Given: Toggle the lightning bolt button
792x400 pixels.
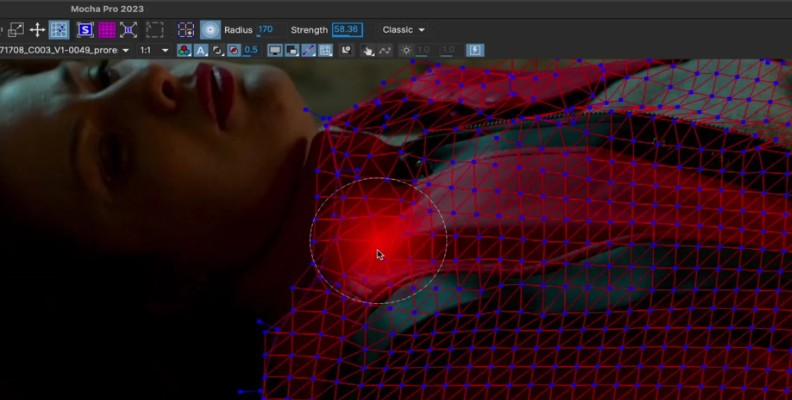Looking at the screenshot, I should coord(475,50).
